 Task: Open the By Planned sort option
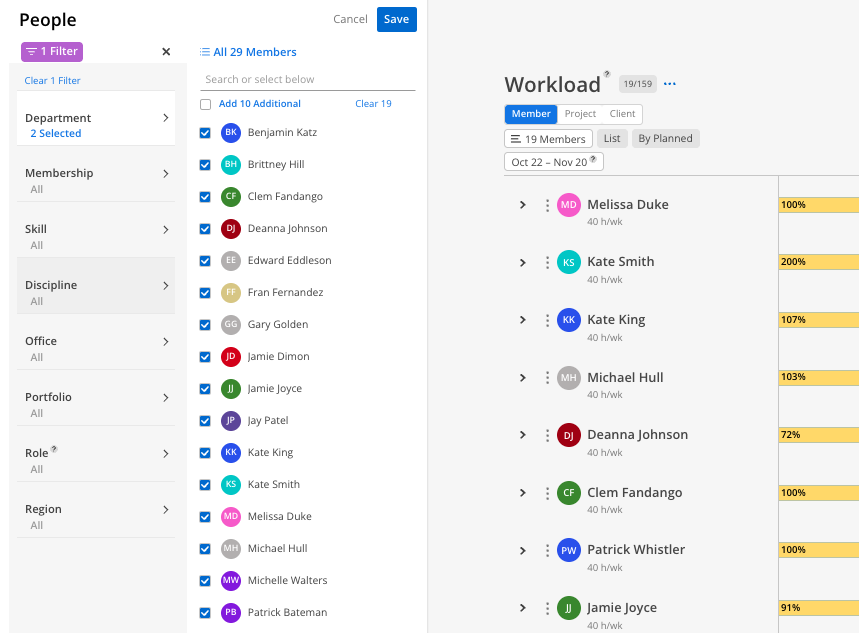[x=665, y=139]
